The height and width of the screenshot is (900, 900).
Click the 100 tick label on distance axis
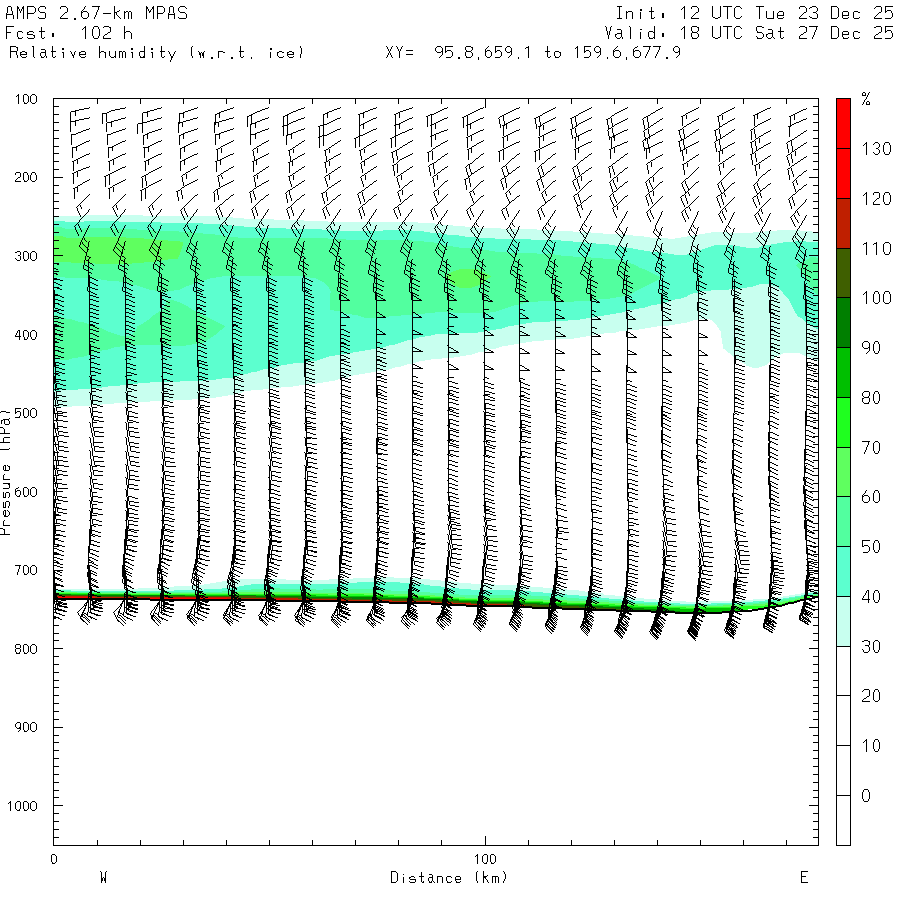(x=486, y=859)
